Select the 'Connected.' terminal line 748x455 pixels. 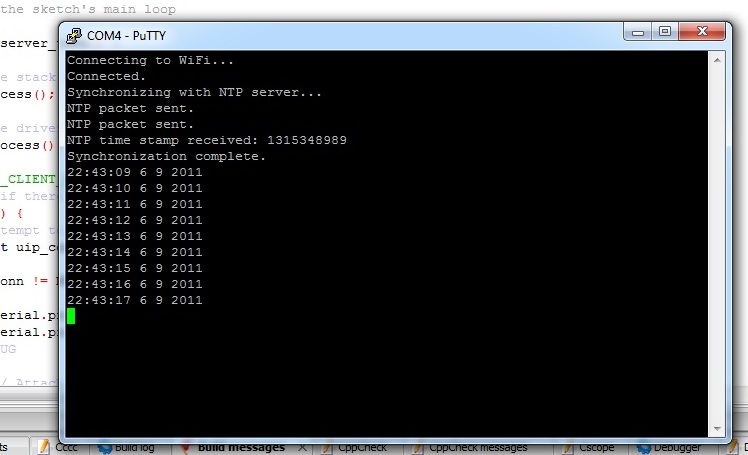(106, 76)
